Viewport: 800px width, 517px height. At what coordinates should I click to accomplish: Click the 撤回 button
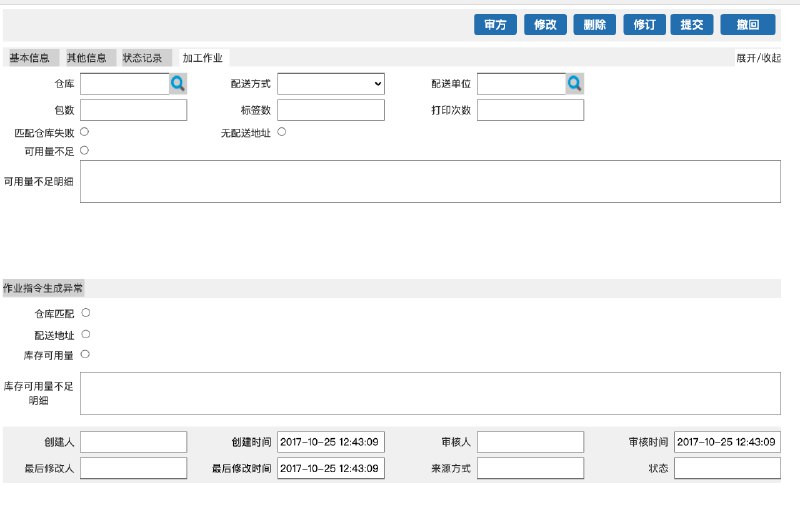748,24
